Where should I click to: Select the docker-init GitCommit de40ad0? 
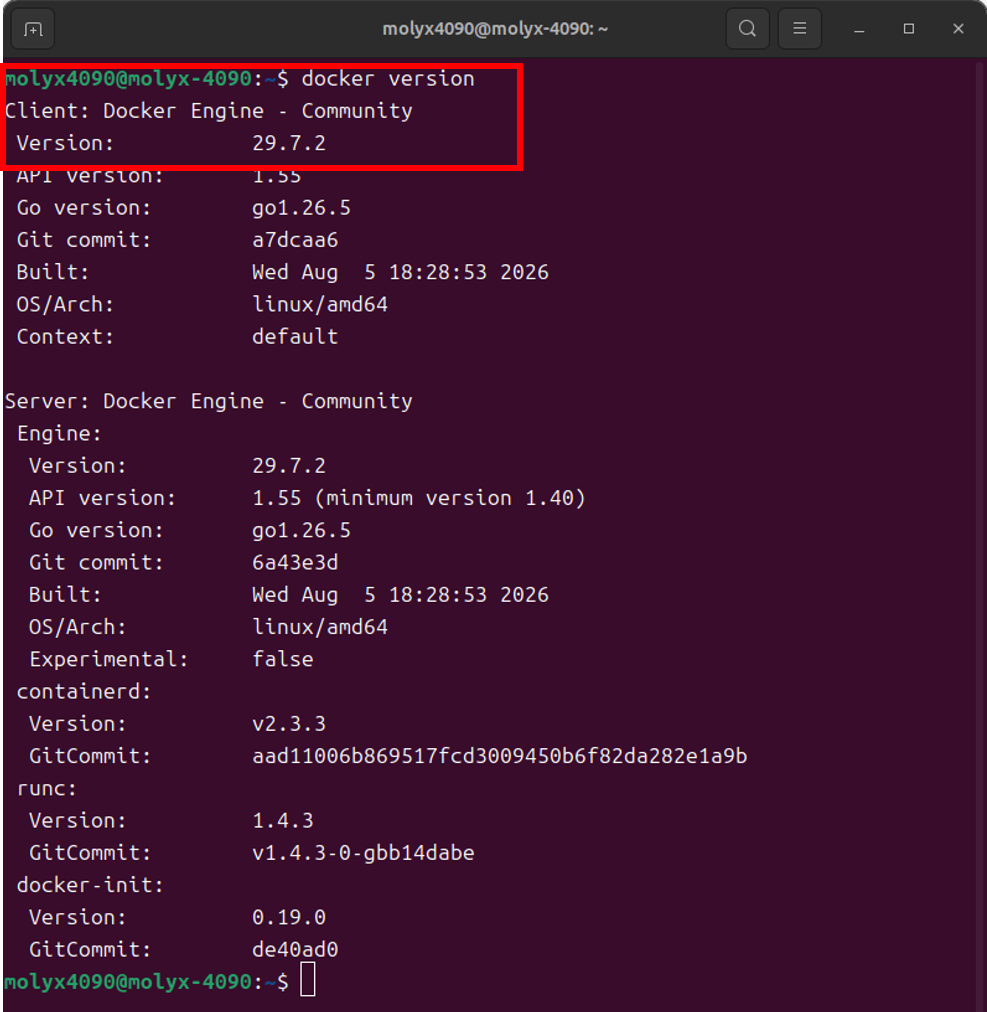pyautogui.click(x=295, y=950)
